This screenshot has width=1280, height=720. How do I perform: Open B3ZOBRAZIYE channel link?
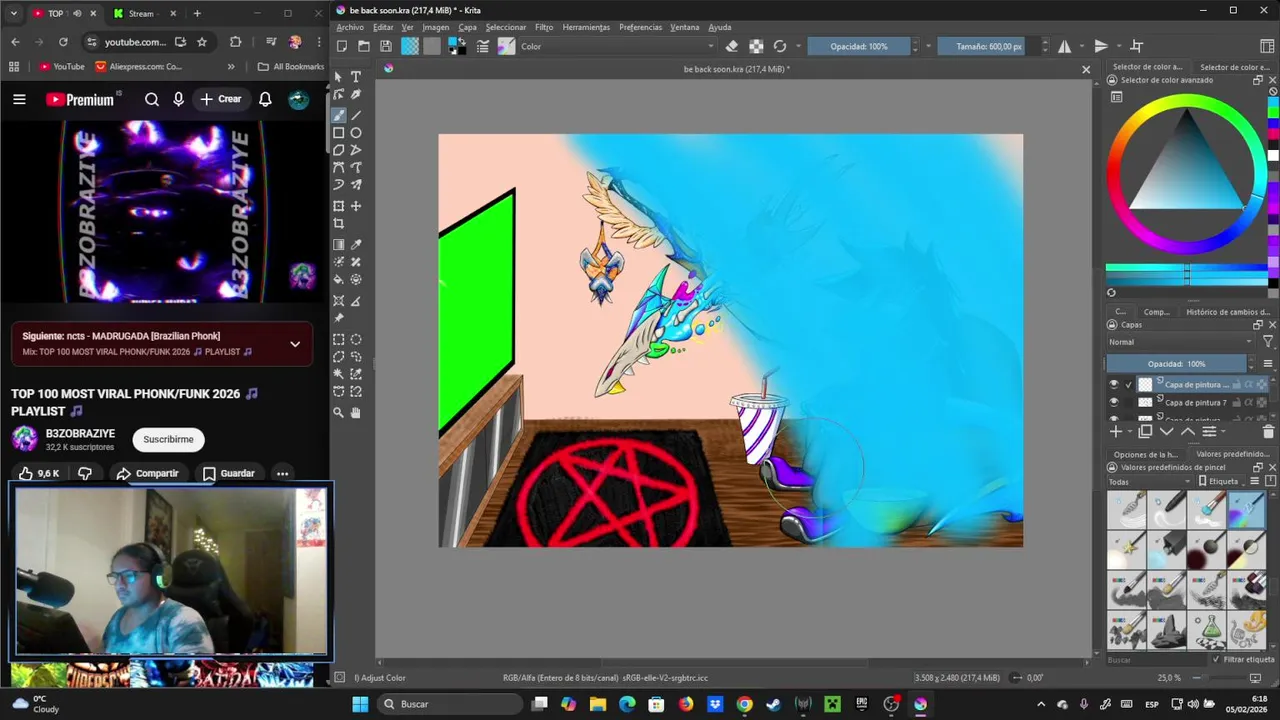coord(80,433)
